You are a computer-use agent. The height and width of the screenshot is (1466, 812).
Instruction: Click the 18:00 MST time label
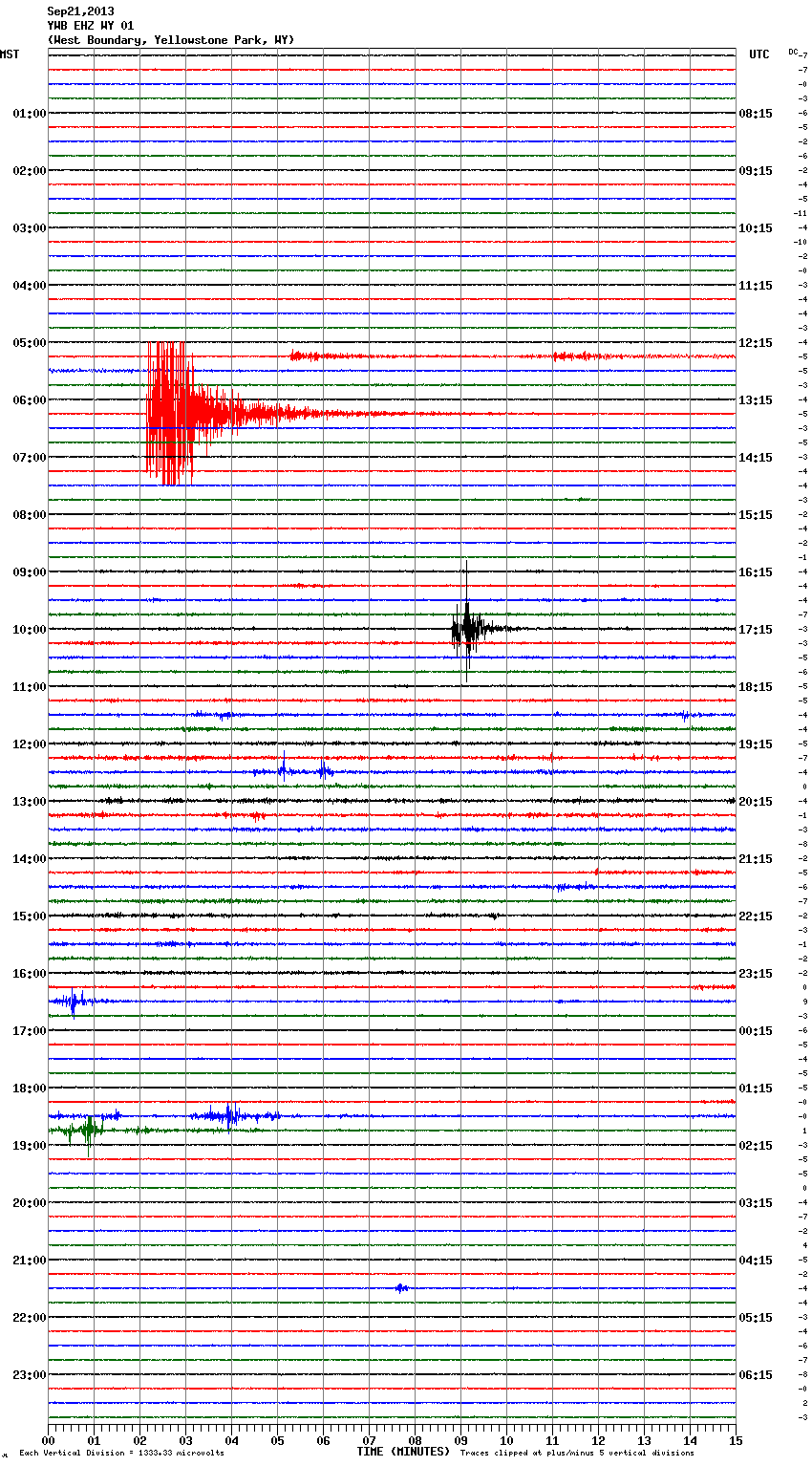[x=30, y=1089]
